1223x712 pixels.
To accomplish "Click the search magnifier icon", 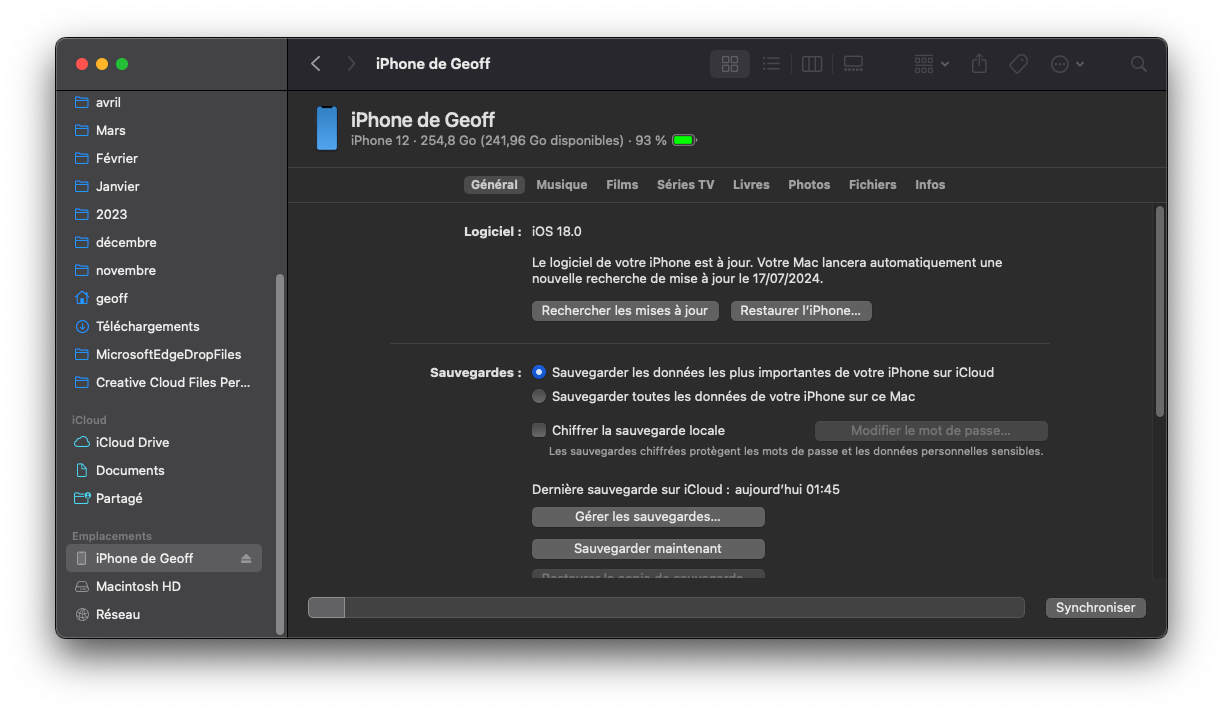I will coord(1138,64).
